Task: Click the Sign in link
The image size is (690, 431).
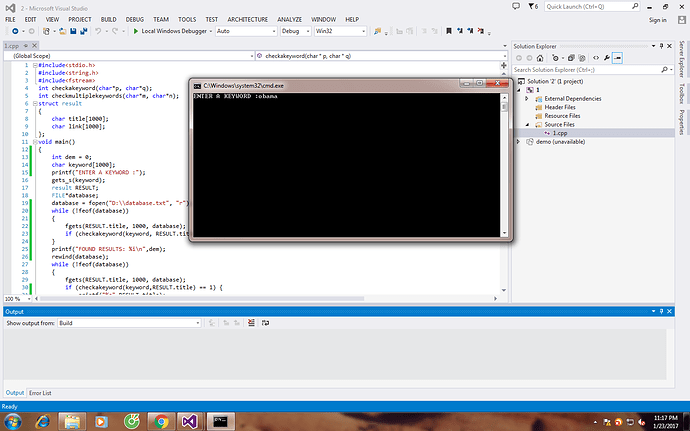Action: pos(657,19)
